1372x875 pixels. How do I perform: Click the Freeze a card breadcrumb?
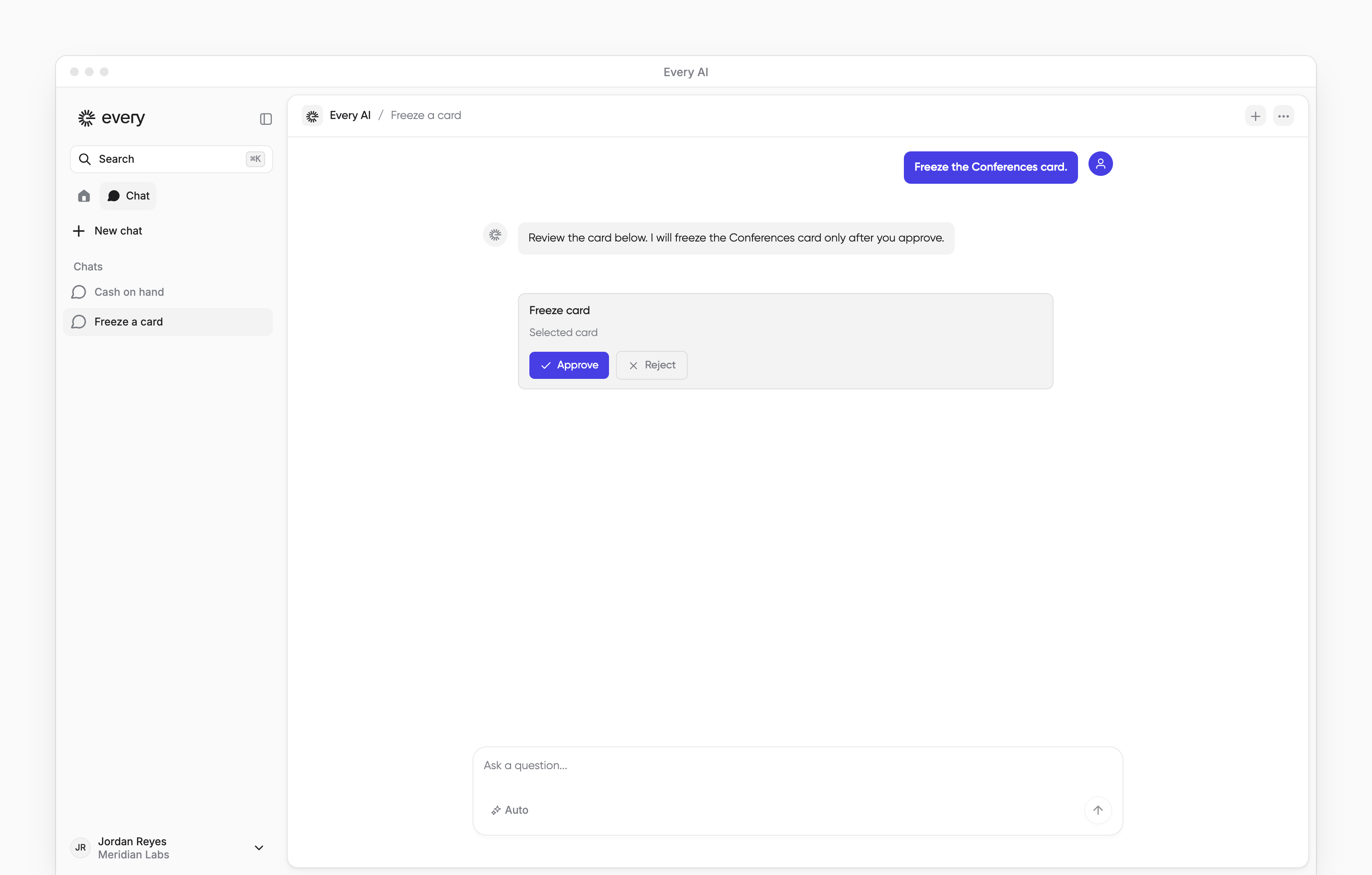tap(426, 115)
